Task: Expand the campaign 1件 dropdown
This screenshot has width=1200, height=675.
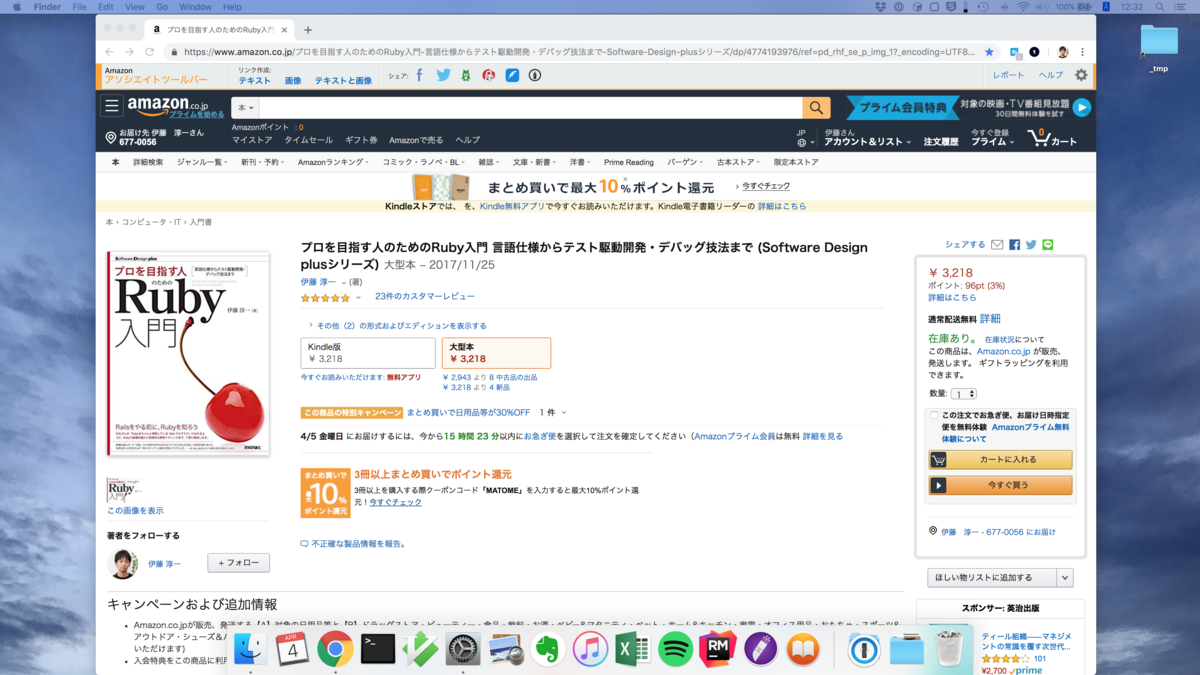Action: coord(553,413)
